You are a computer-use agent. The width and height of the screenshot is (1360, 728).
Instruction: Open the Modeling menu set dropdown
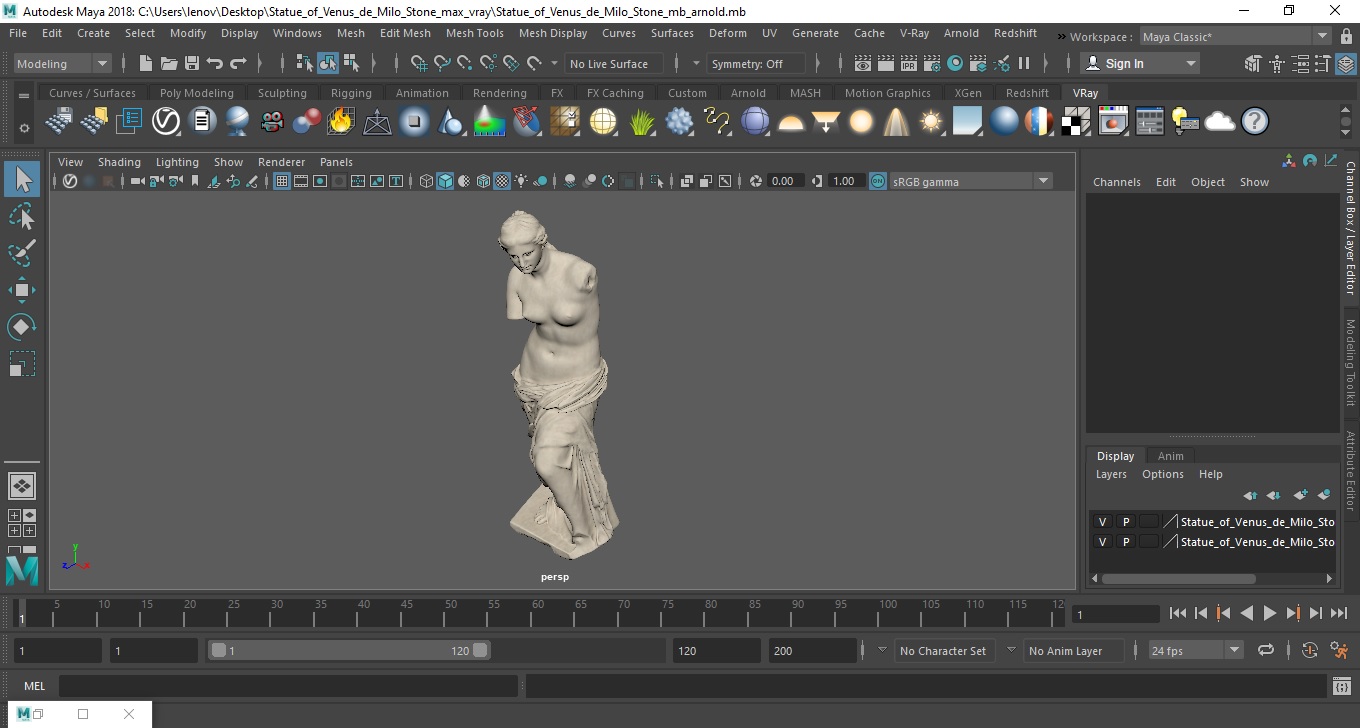(62, 63)
